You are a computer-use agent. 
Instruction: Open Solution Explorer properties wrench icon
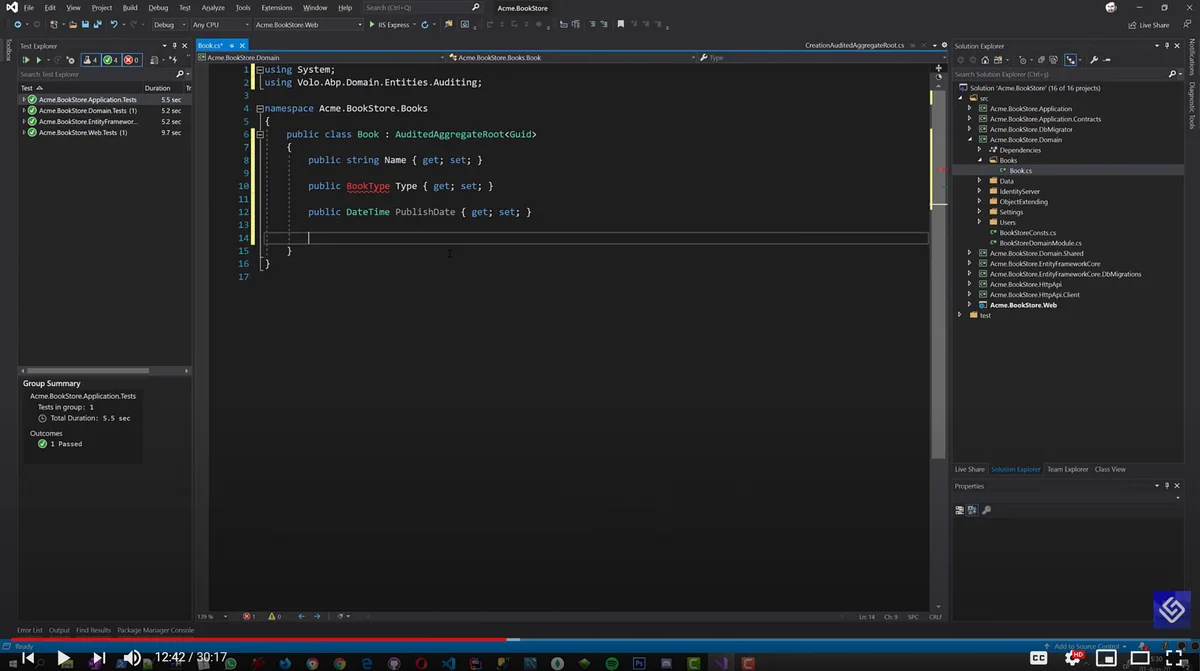1094,60
